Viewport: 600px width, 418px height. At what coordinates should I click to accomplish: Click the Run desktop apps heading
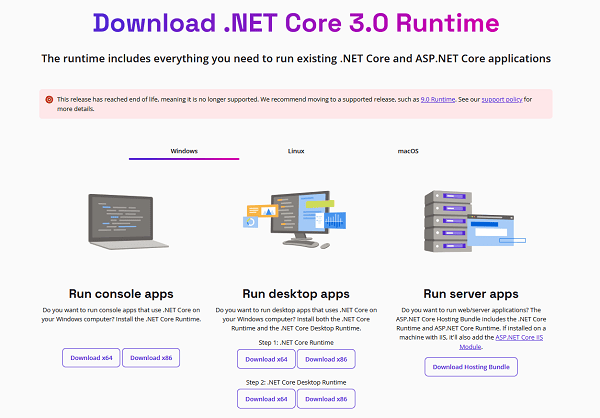point(296,294)
